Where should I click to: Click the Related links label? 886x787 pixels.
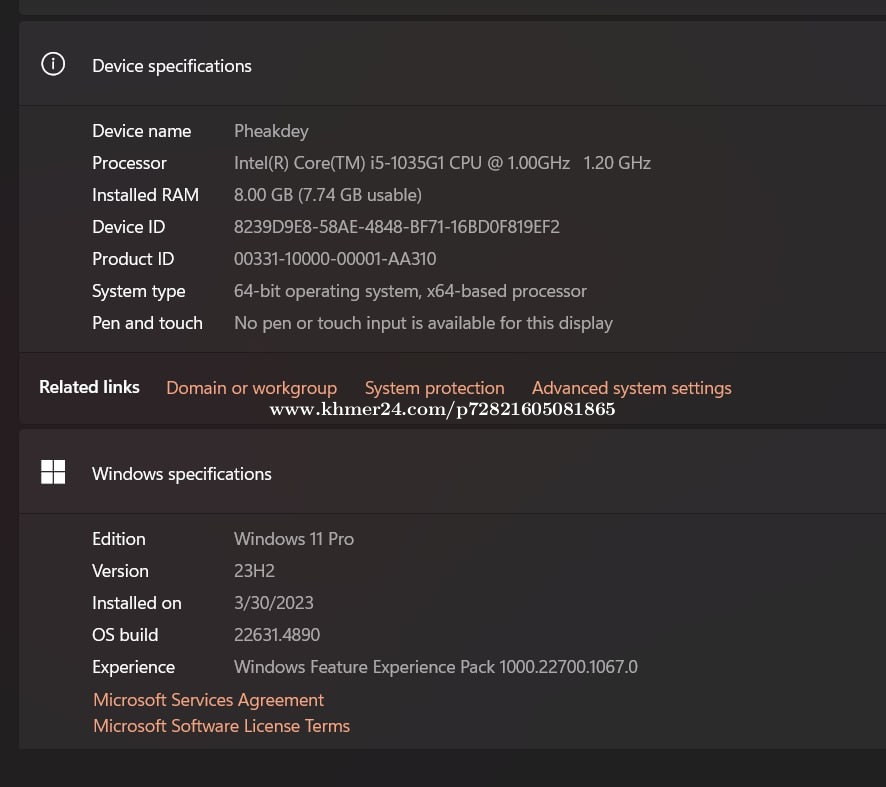89,387
